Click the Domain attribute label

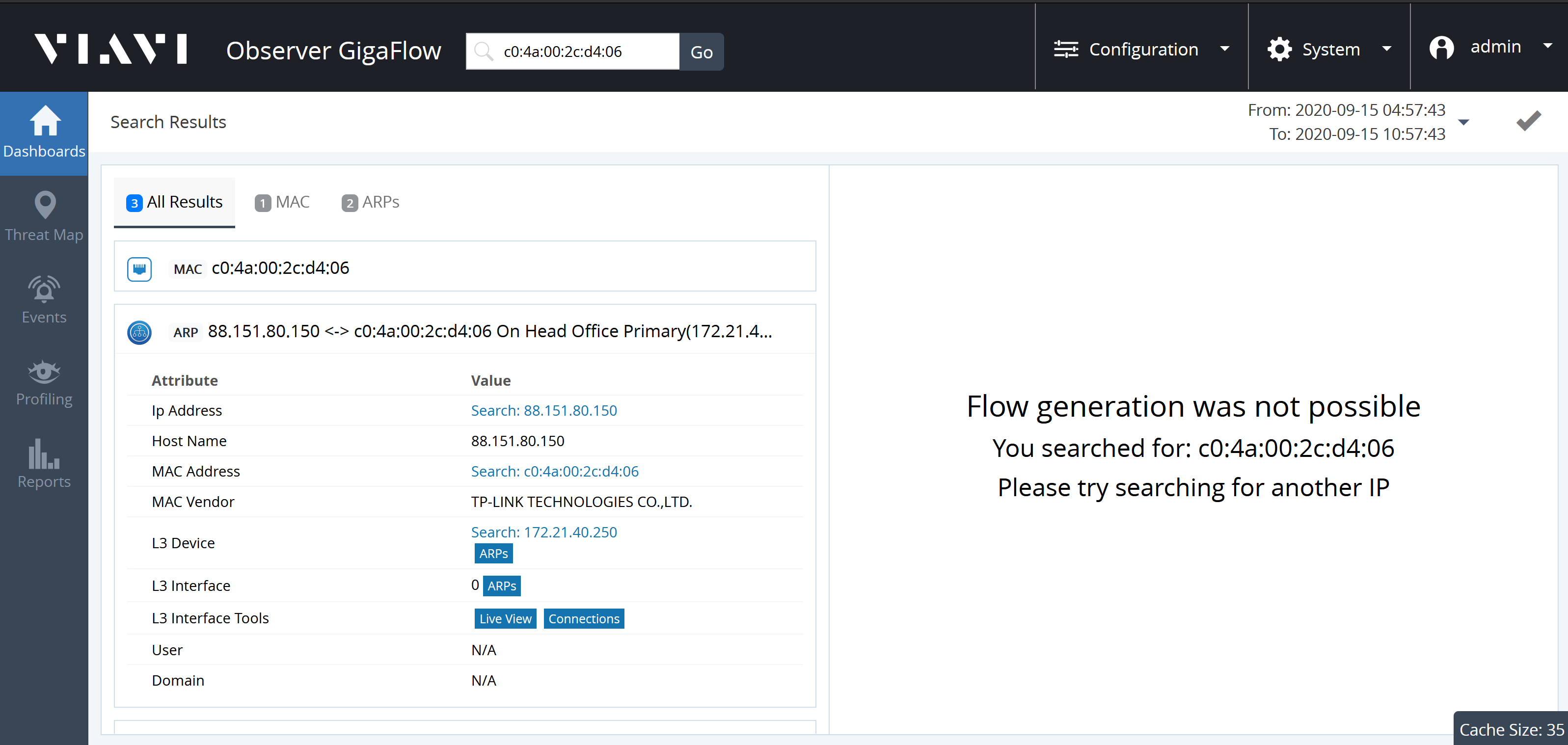178,681
